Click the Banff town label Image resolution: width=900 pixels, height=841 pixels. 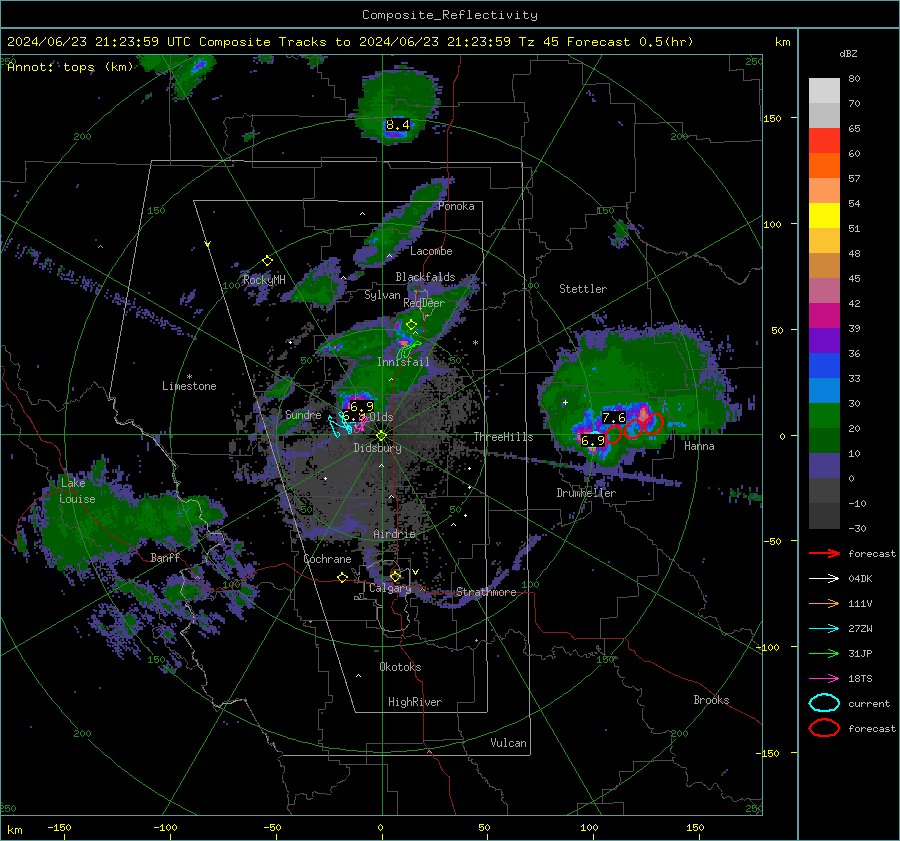165,558
